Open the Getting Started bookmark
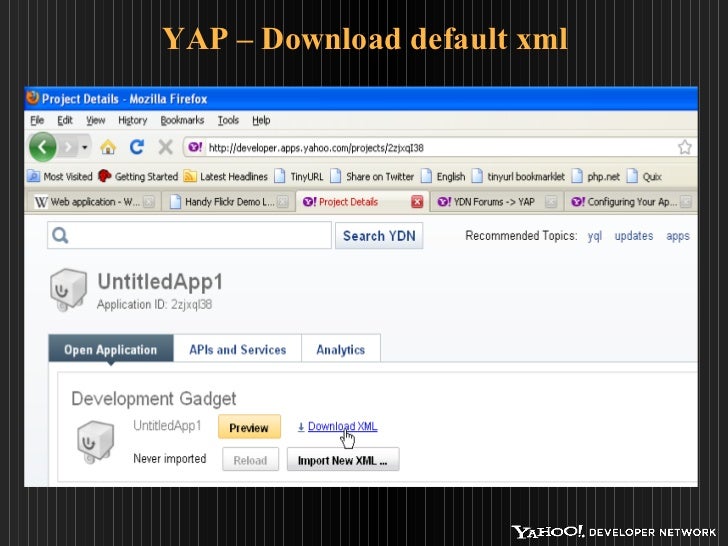This screenshot has width=728, height=546. coord(138,176)
